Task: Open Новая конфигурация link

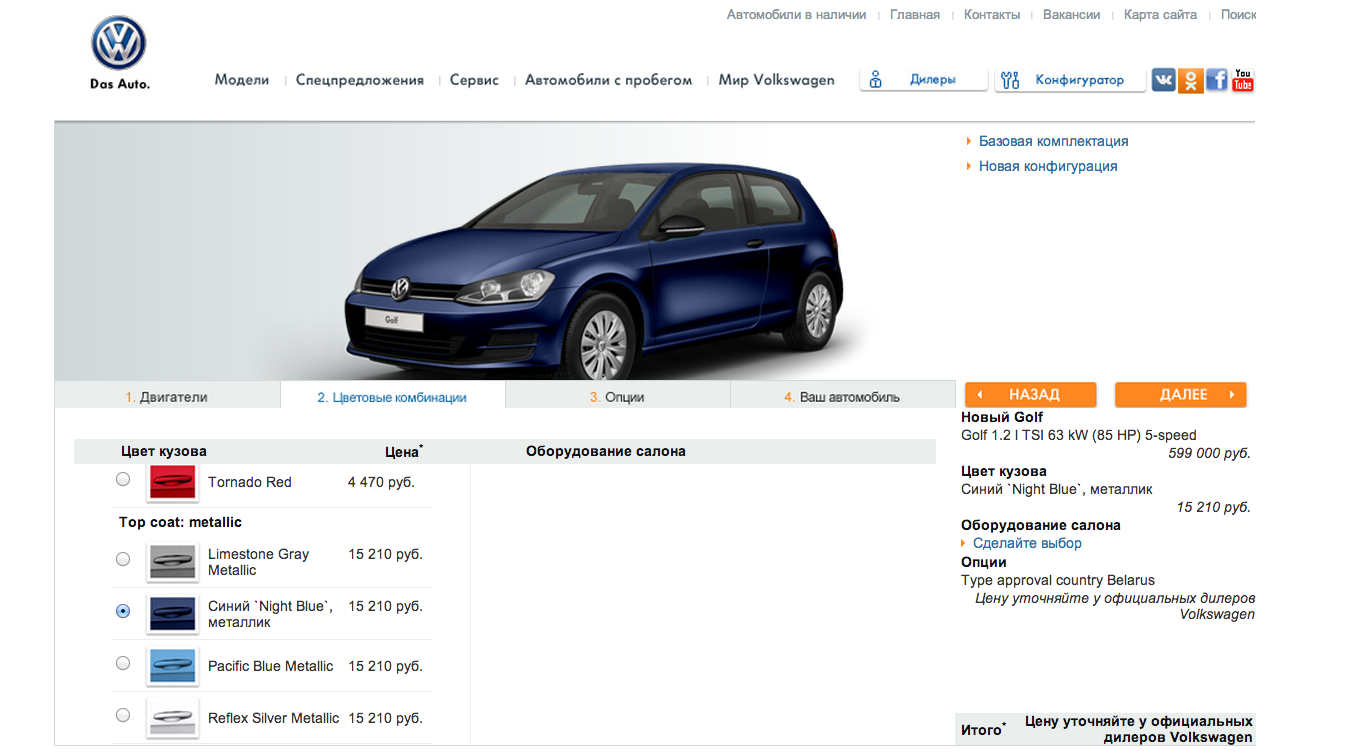Action: tap(1048, 166)
